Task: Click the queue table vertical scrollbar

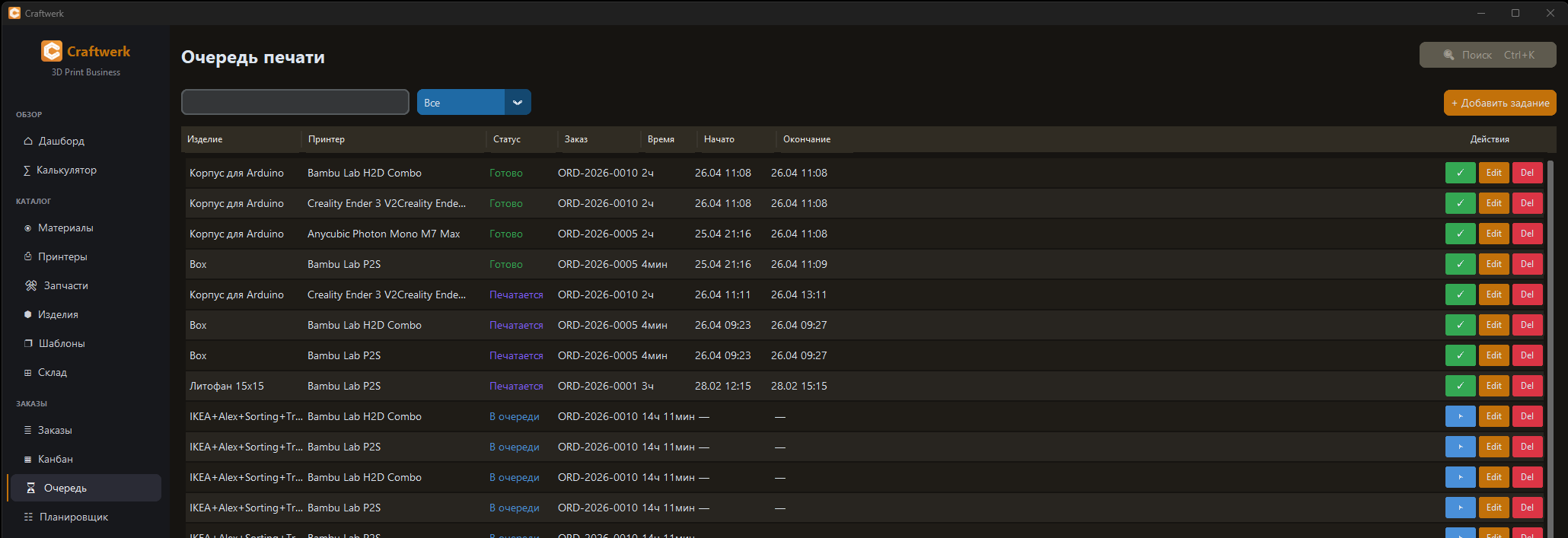Action: click(1550, 304)
